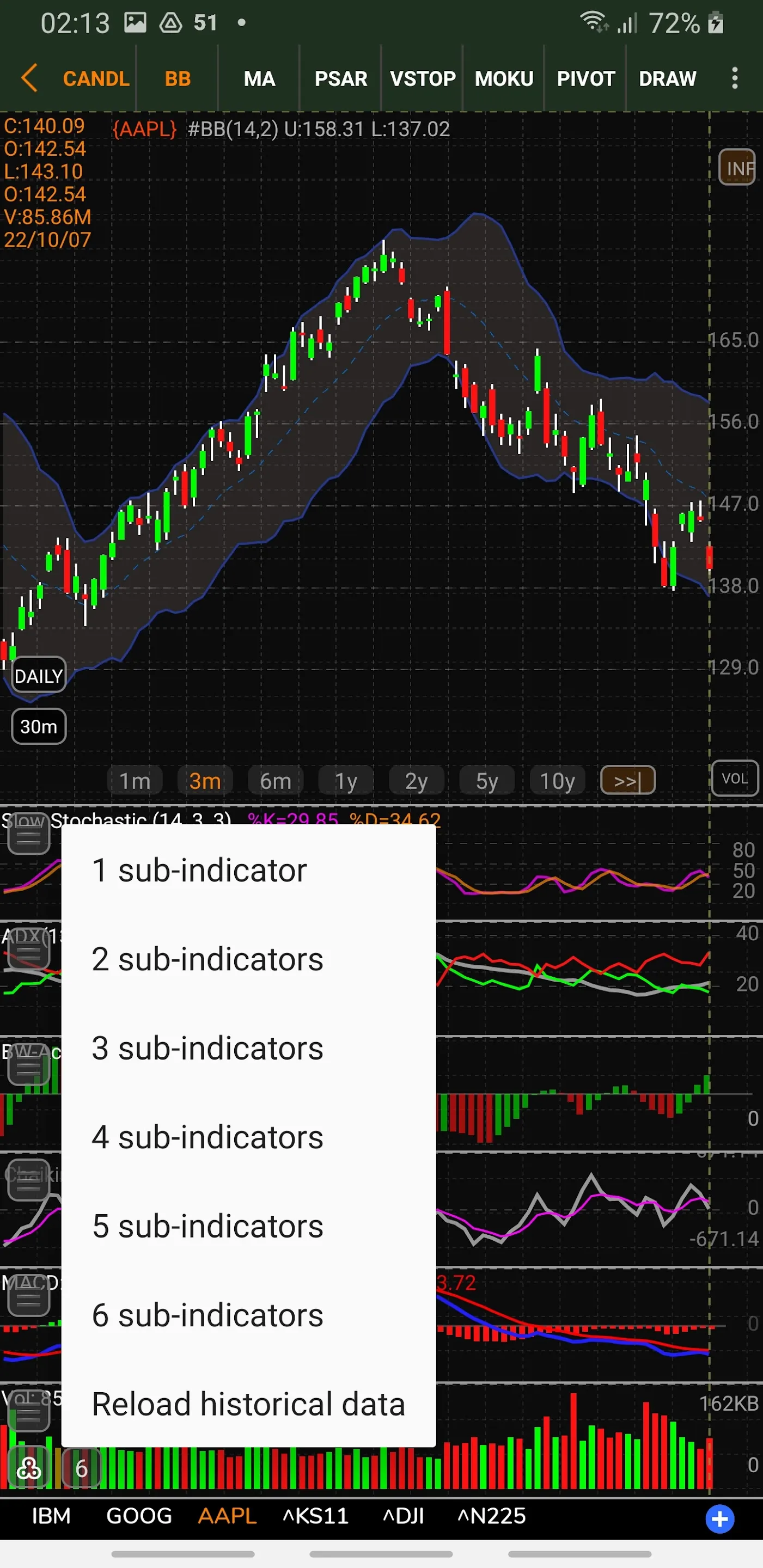Switch to ^KS11 index
763x1568 pixels.
tap(315, 1516)
